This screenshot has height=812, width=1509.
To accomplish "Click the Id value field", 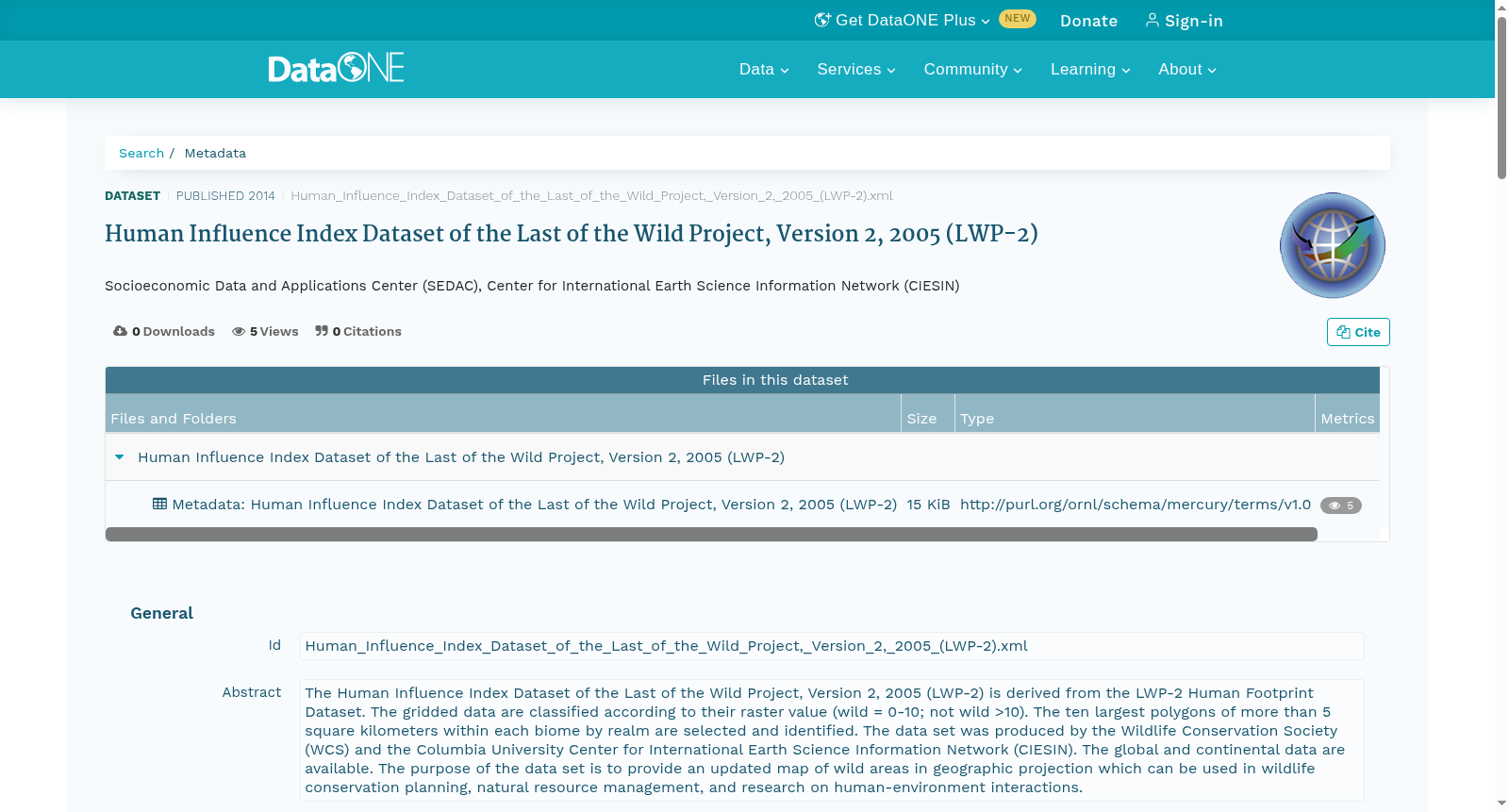I will 832,646.
